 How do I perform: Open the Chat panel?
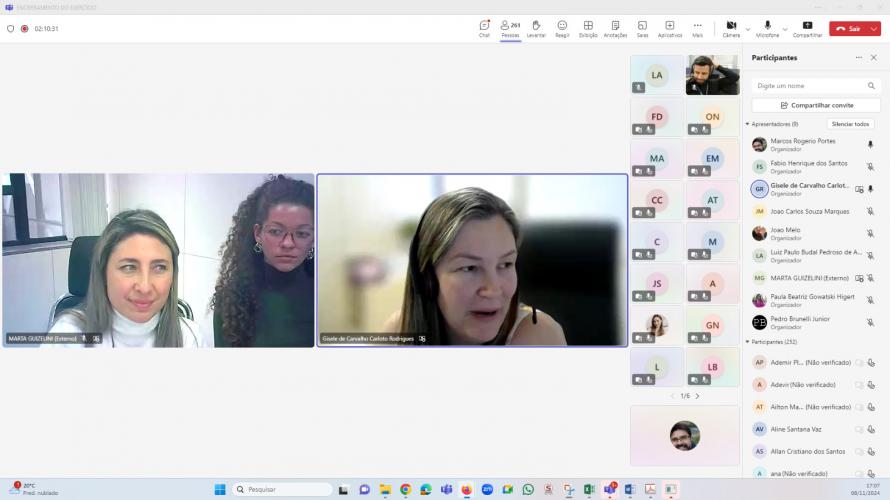pos(484,28)
